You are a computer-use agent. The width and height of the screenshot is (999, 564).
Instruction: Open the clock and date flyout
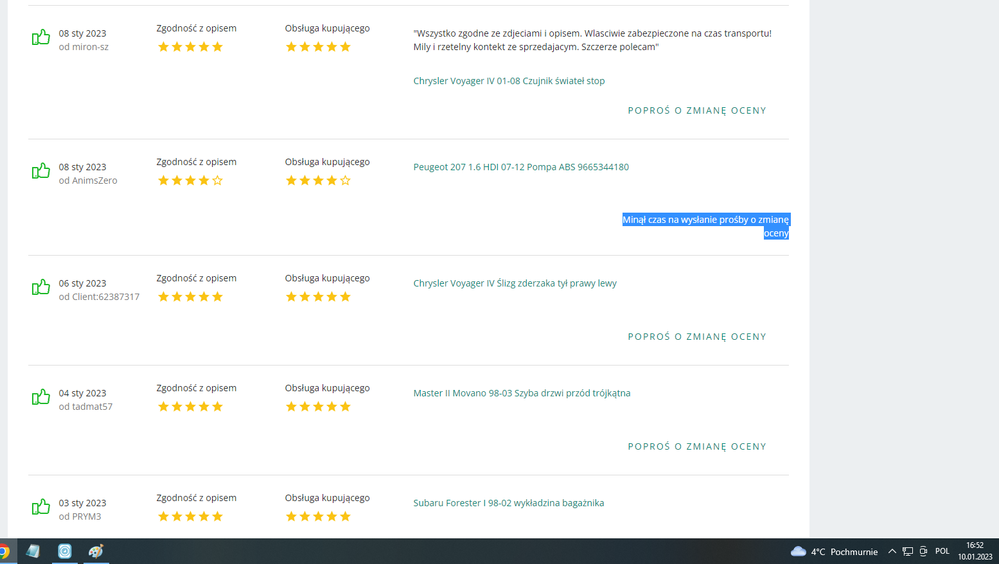974,551
